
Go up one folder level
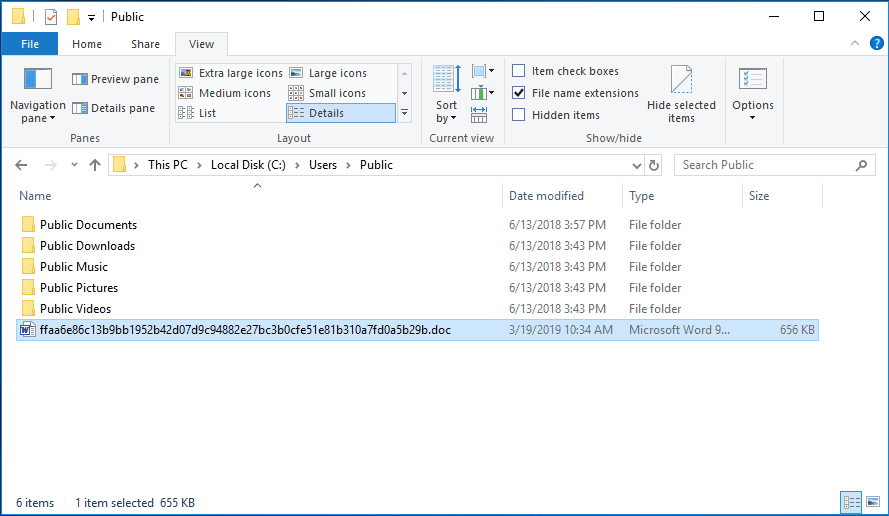click(95, 165)
